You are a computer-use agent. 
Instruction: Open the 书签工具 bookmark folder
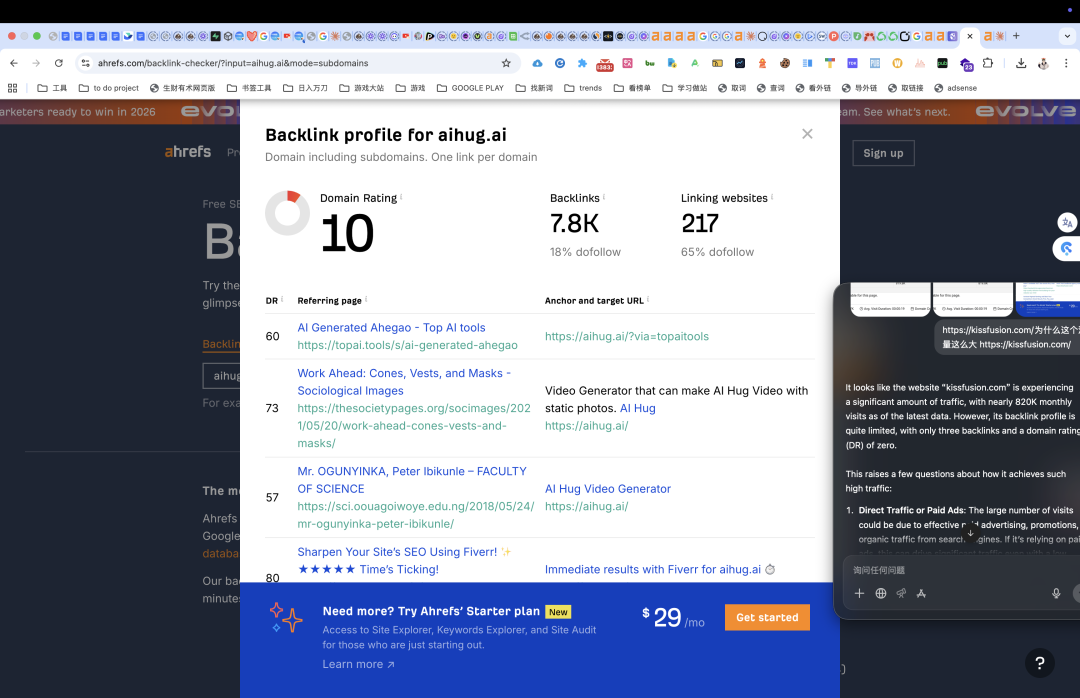[x=249, y=88]
